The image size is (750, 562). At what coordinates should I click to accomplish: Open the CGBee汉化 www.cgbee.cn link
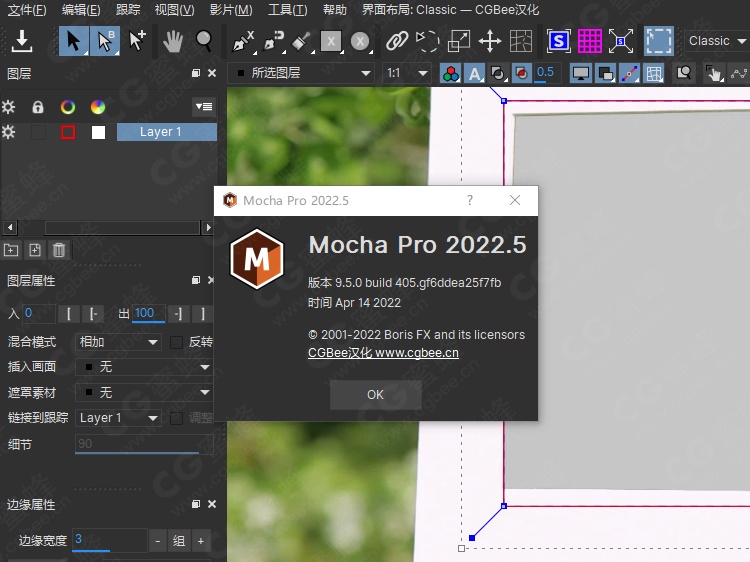click(383, 353)
